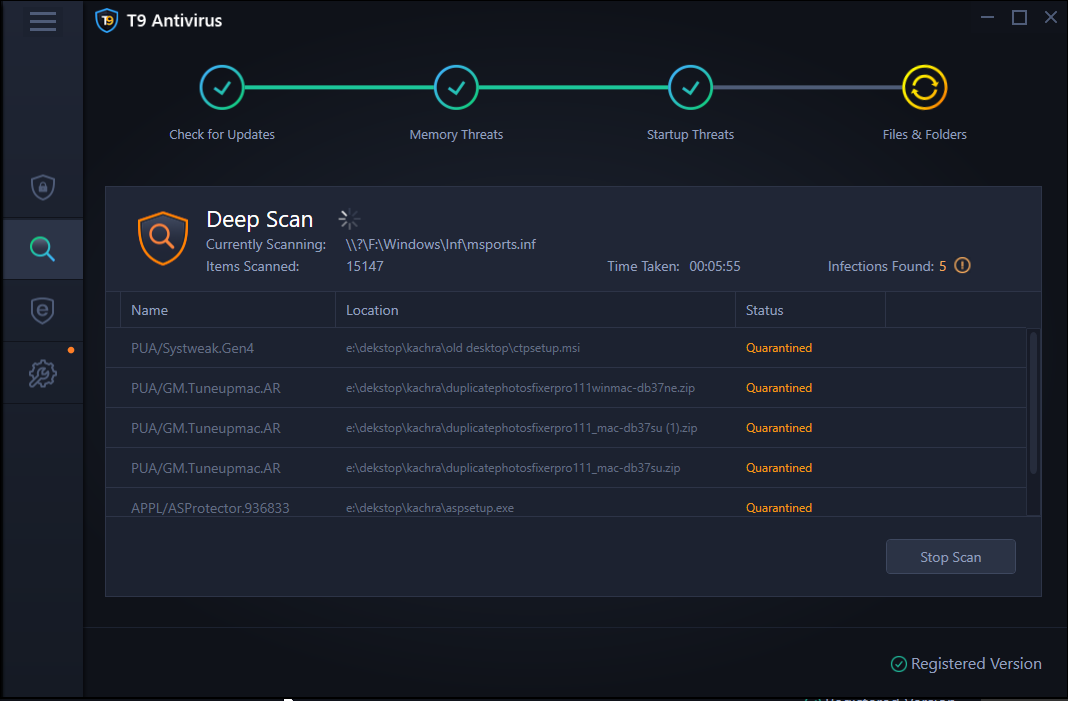The height and width of the screenshot is (701, 1068).
Task: Open the hamburger menu
Action: (x=42, y=21)
